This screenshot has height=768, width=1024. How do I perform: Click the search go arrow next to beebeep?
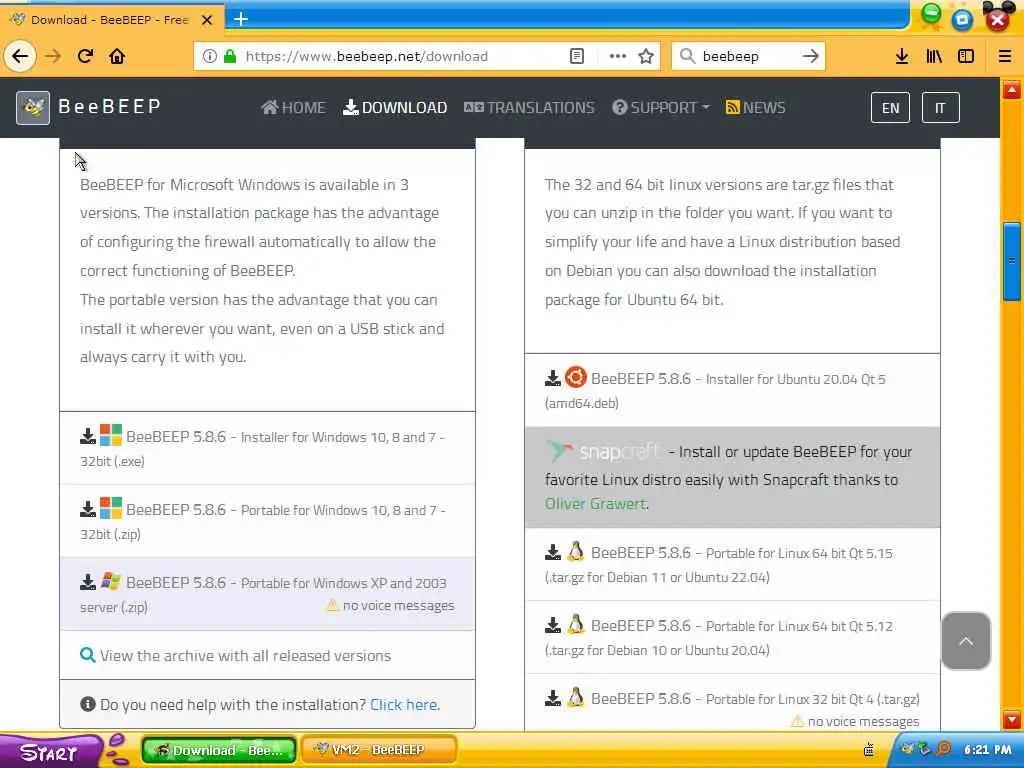coord(810,56)
